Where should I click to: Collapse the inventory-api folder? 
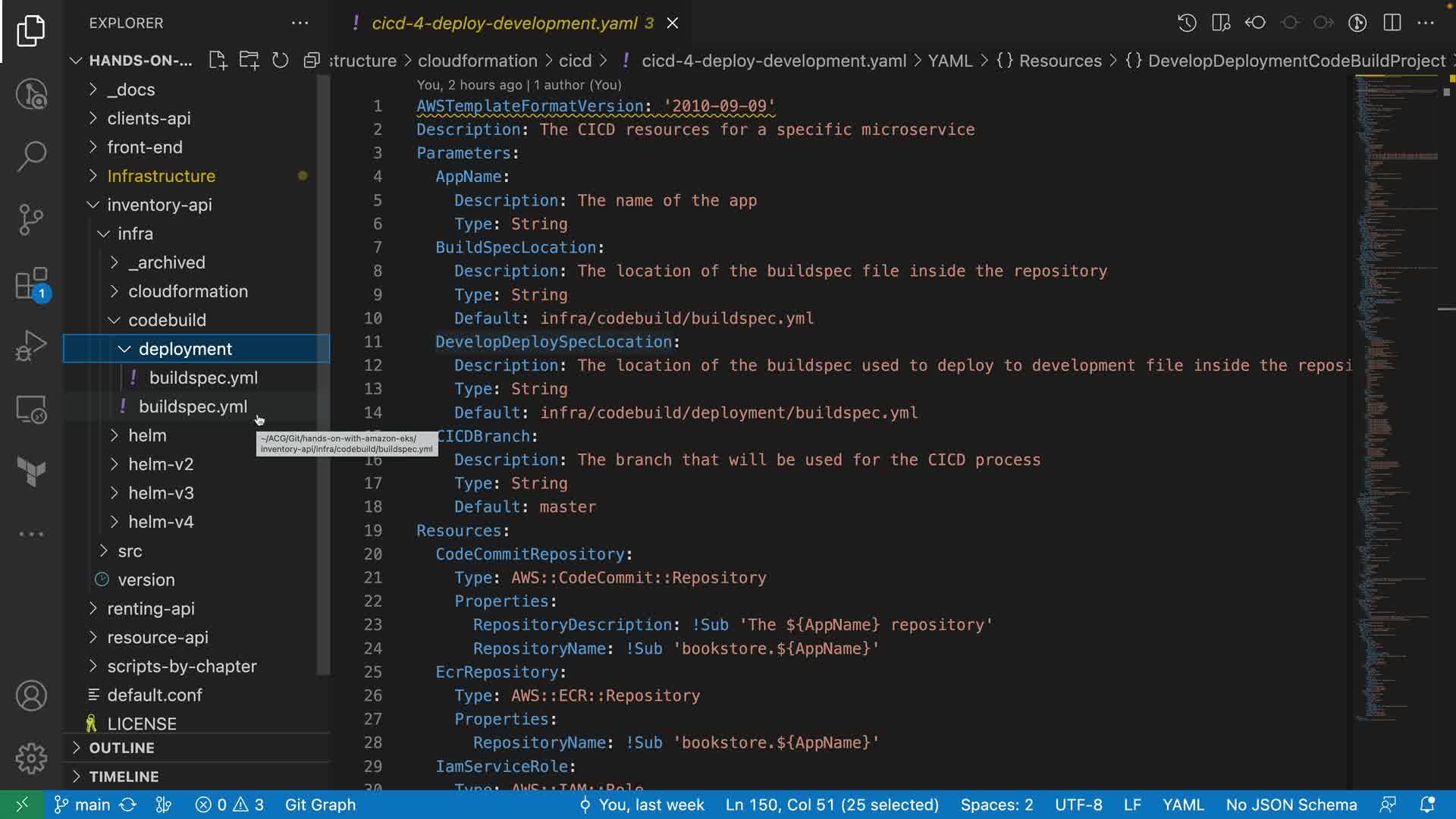coord(159,205)
